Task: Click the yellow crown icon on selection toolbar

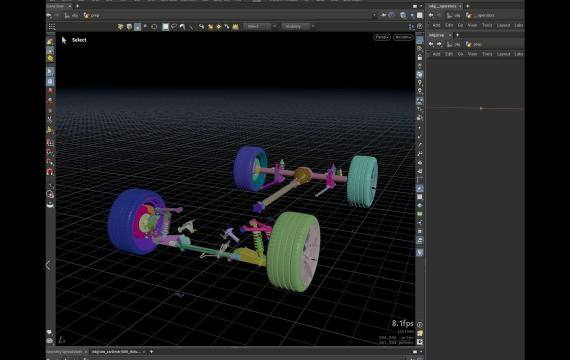Action: click(x=236, y=27)
